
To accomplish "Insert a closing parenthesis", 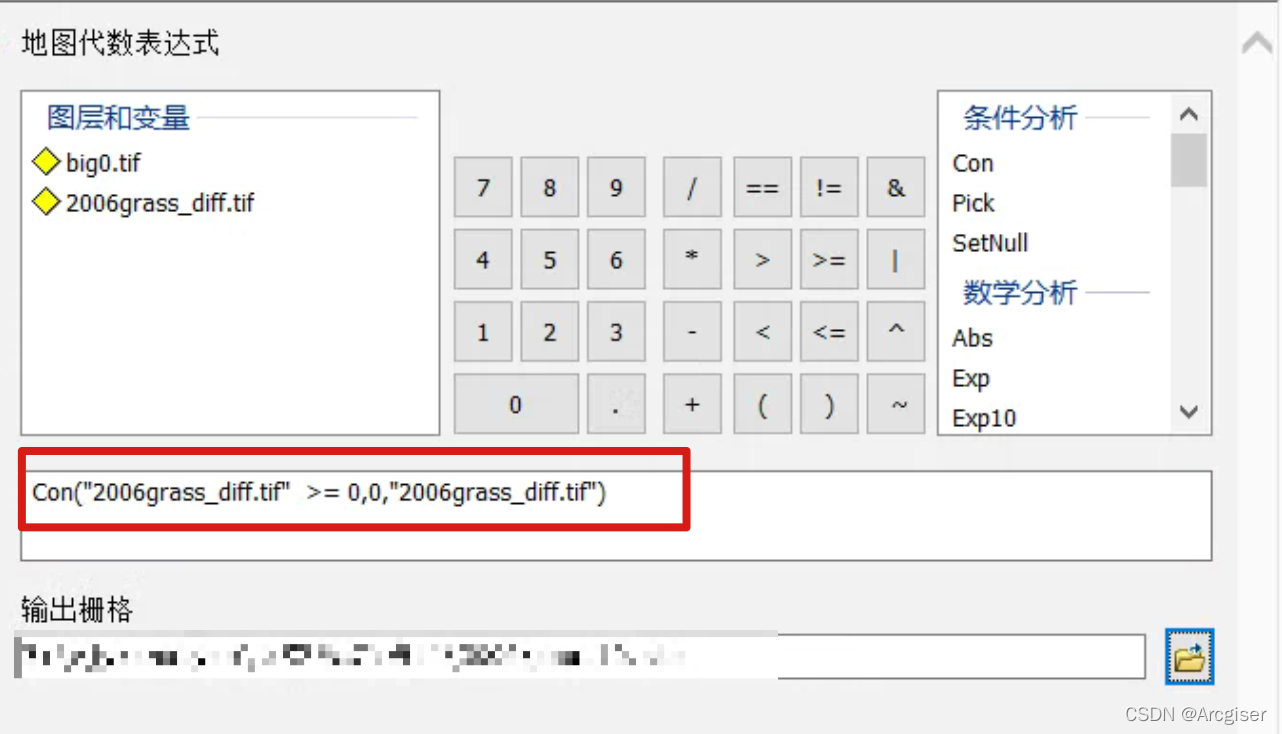I will 829,404.
